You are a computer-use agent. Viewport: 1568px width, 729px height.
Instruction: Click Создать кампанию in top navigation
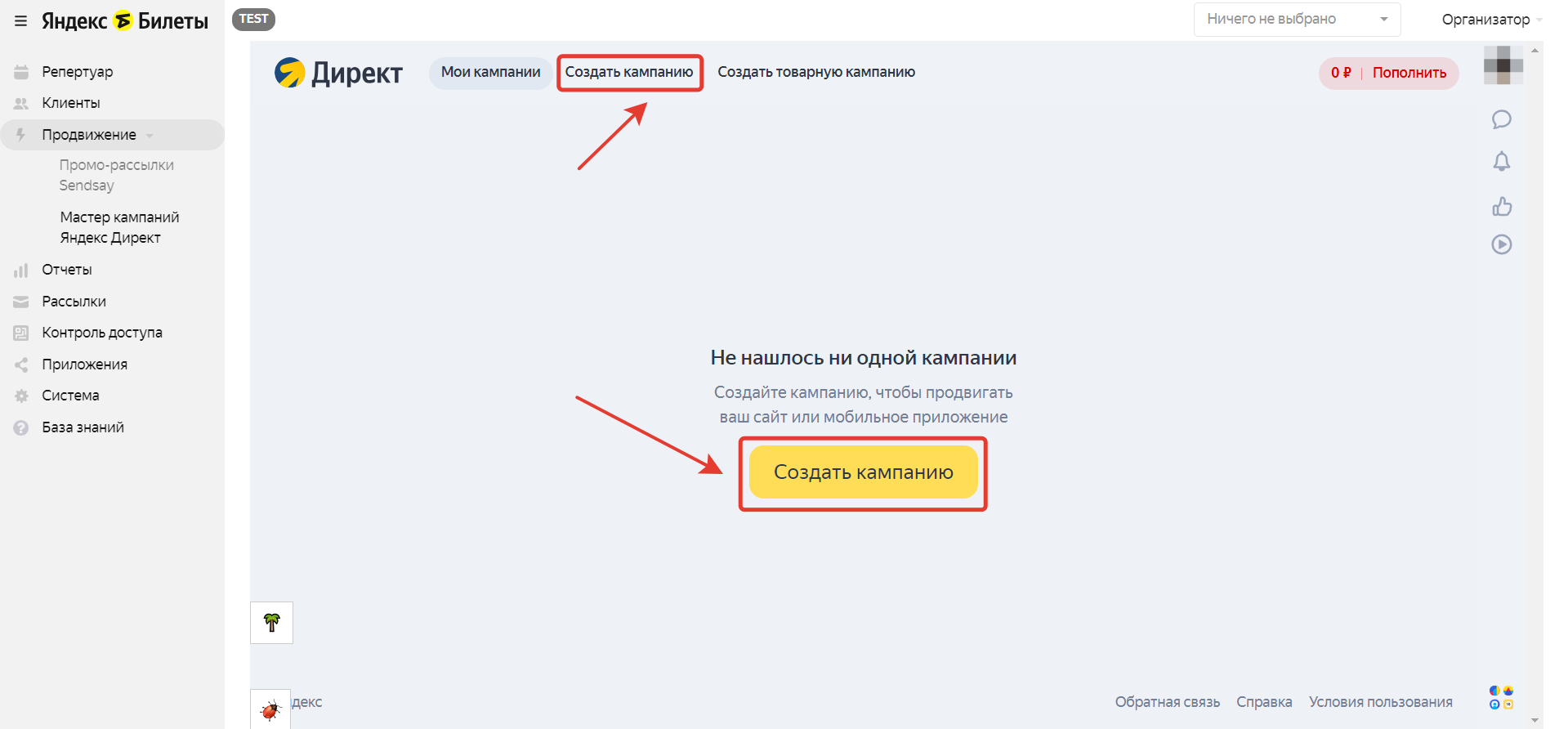pos(629,72)
